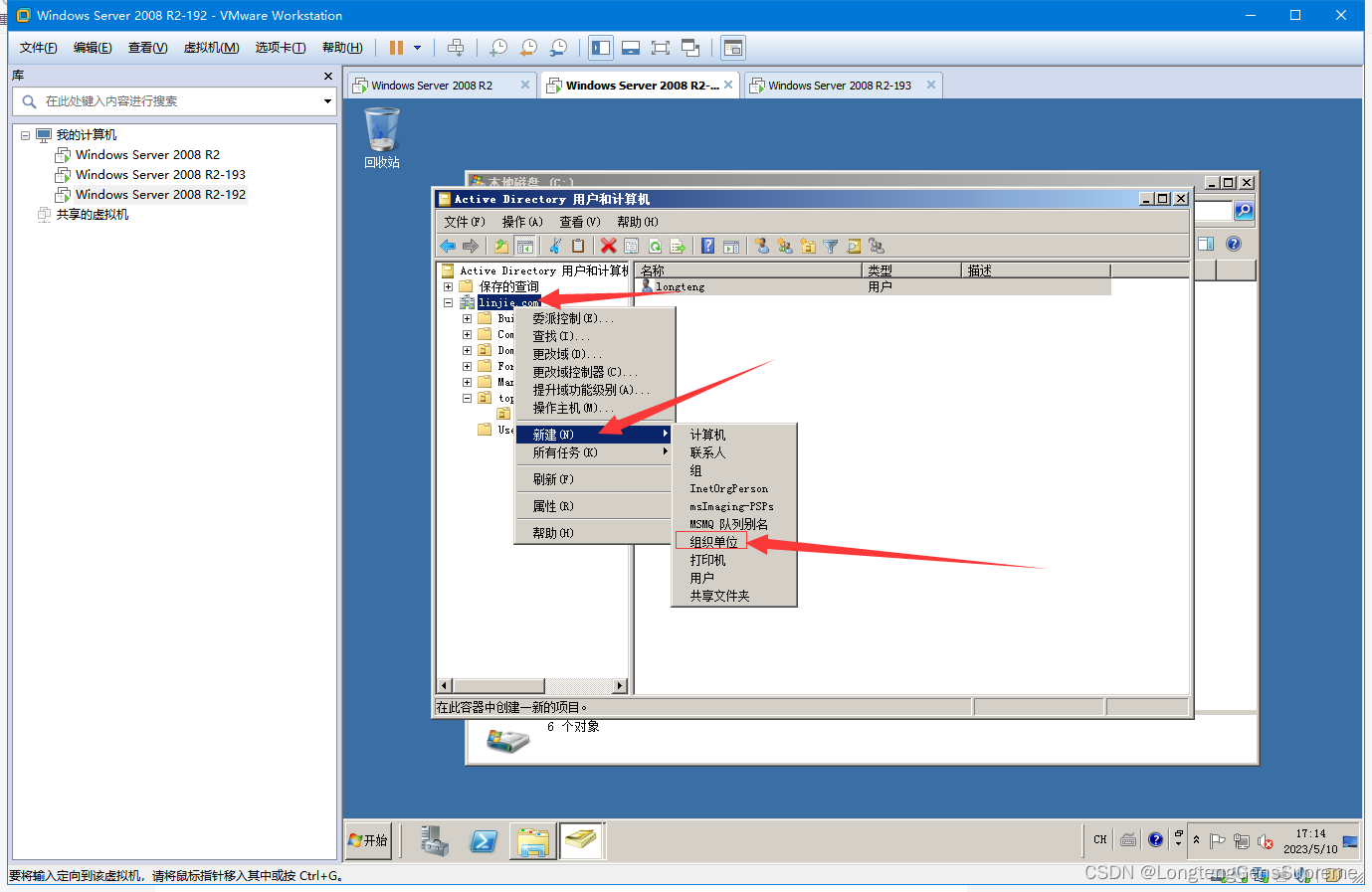
Task: Open Windows Explorer from the taskbar
Action: click(x=532, y=841)
